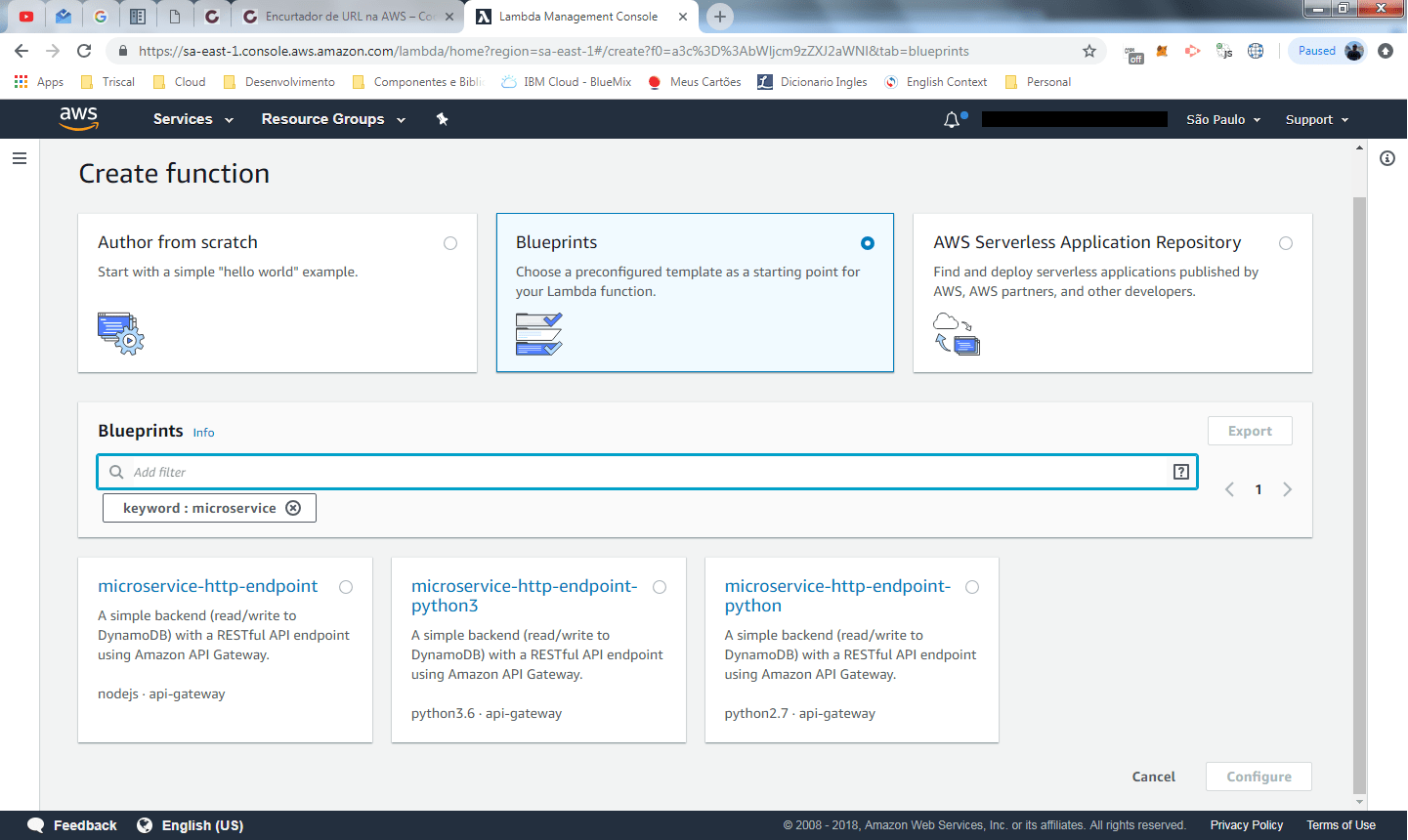Image resolution: width=1408 pixels, height=840 pixels.
Task: Open the Dicionario Ingles bookmark
Action: coord(813,82)
